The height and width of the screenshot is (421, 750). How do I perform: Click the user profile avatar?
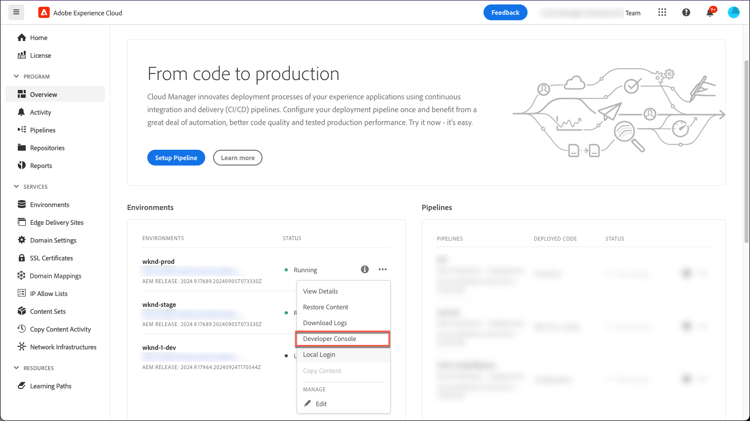coord(734,13)
